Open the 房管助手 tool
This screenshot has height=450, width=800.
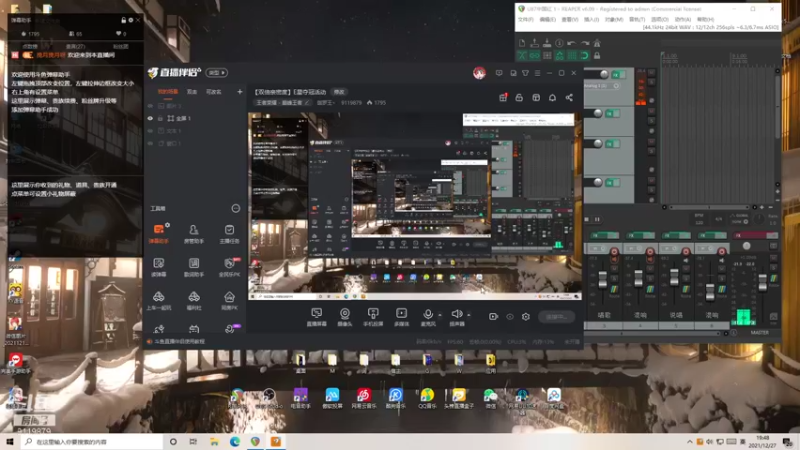tap(193, 233)
